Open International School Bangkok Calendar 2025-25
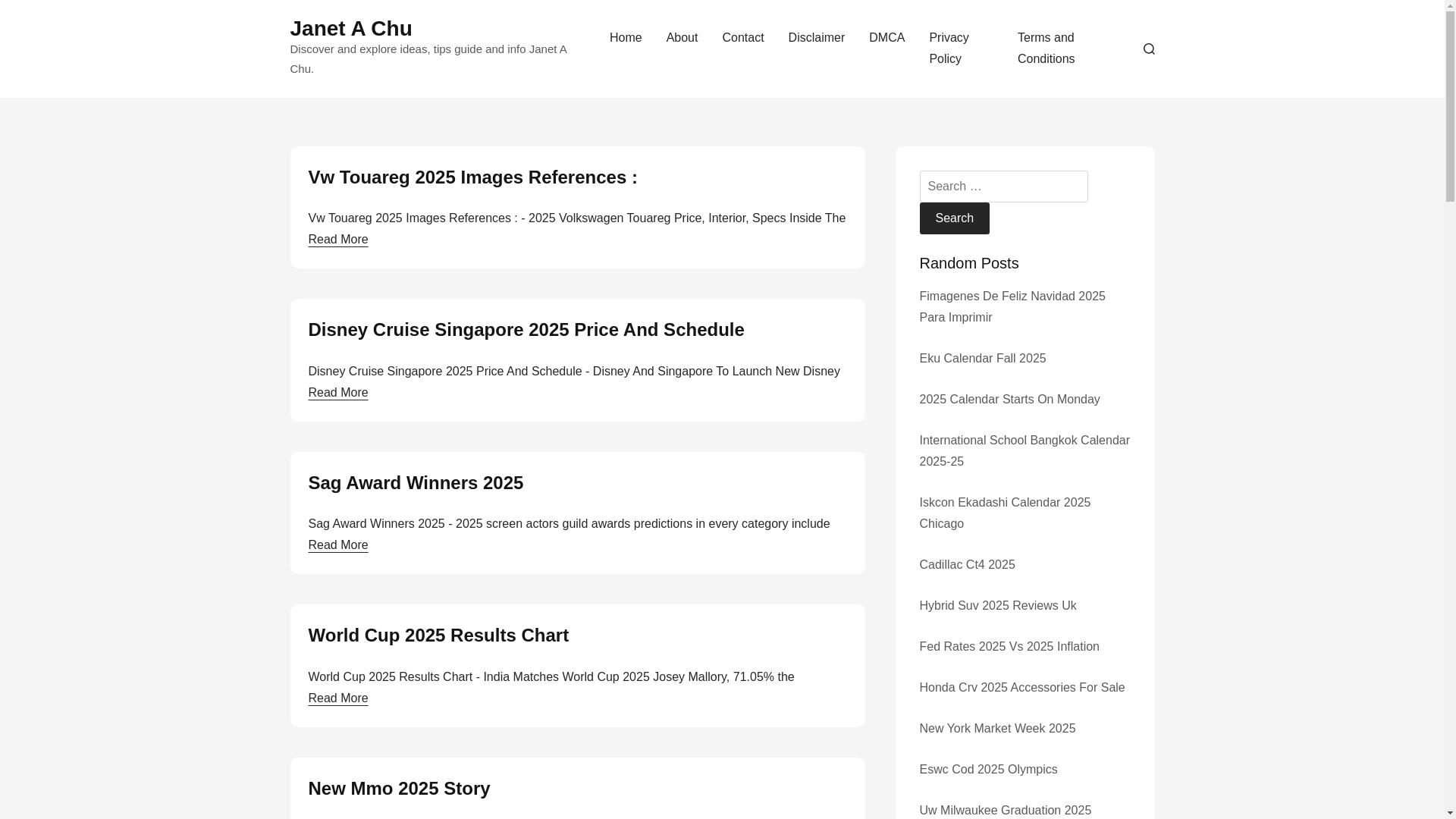1456x819 pixels. (1024, 451)
